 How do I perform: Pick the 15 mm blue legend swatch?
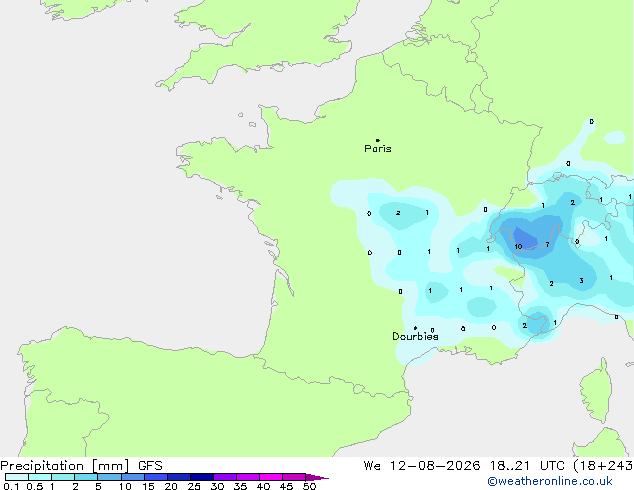click(156, 477)
